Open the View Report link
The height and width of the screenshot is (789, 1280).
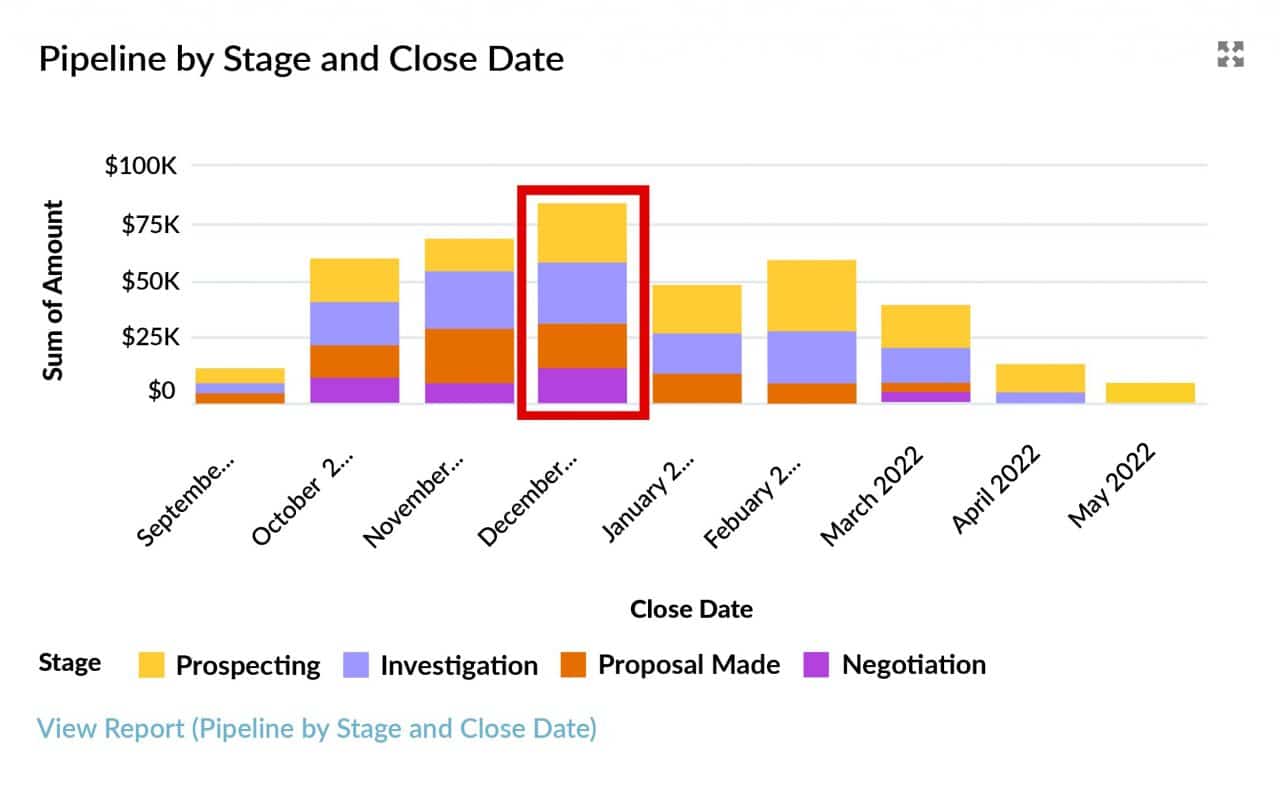point(317,729)
